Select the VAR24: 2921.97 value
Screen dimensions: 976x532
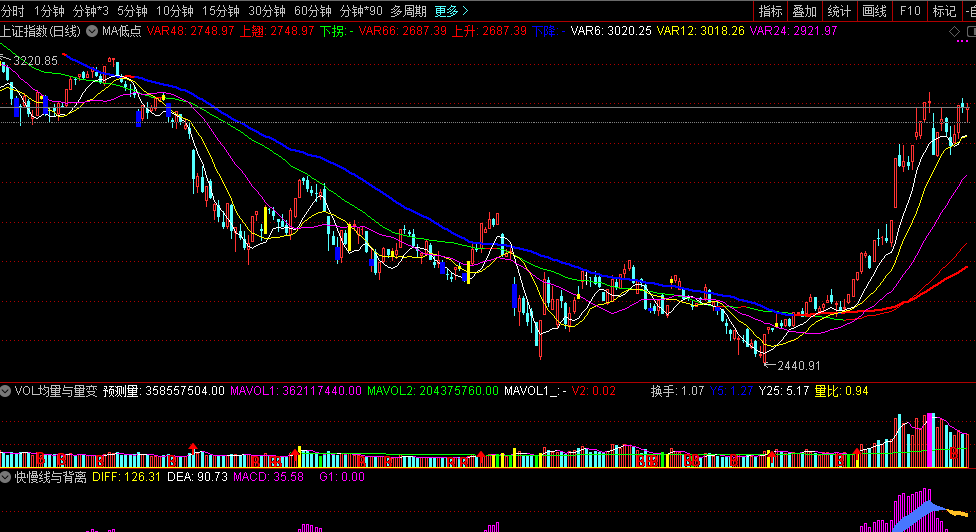tap(794, 31)
